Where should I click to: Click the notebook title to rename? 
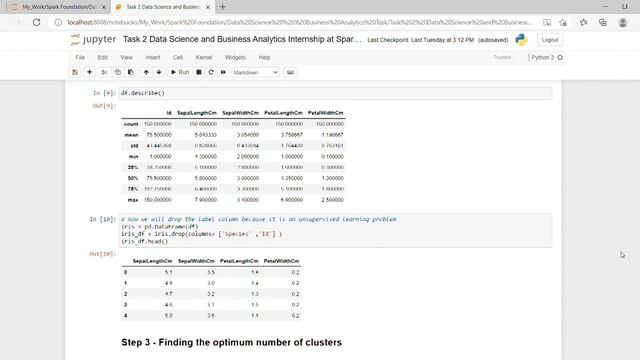click(x=242, y=39)
